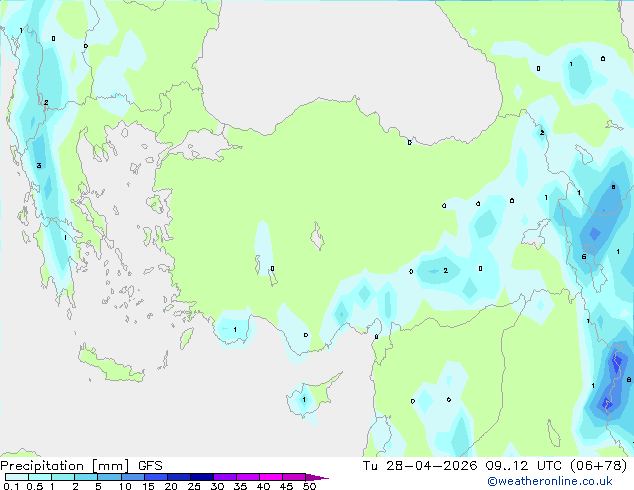
Task: Click the '09..12 UTC' time text
Action: (x=524, y=466)
